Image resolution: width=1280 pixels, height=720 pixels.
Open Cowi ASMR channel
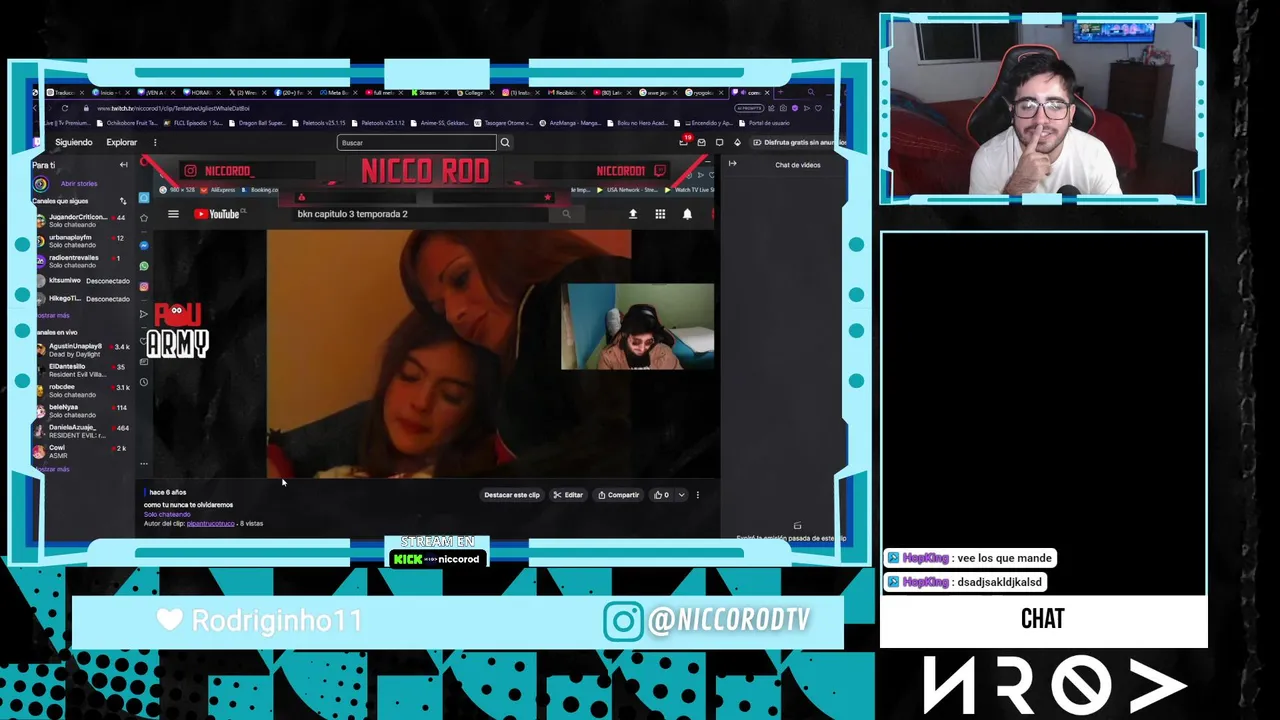coord(81,451)
